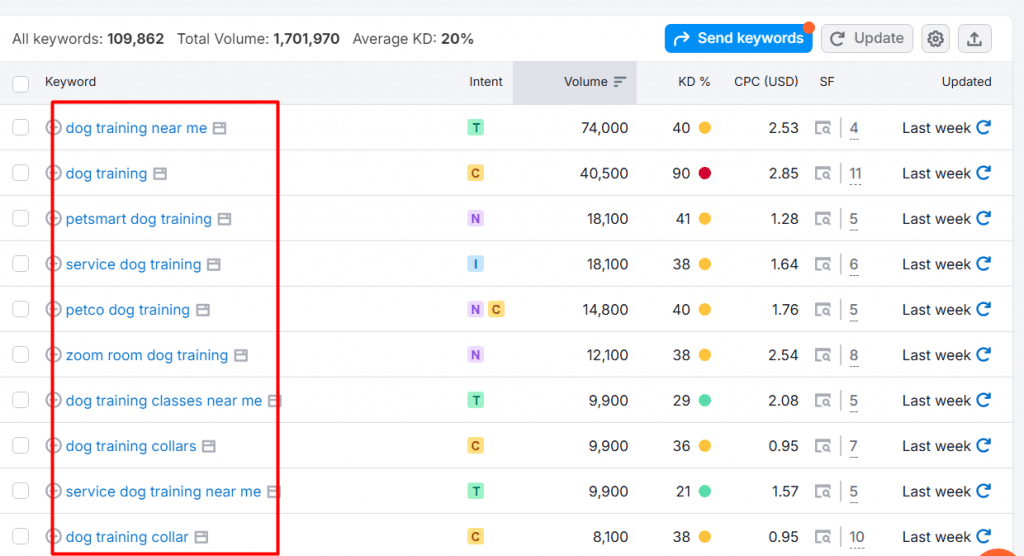Click the settings gear icon
Screen dimensions: 1024x556
[935, 39]
